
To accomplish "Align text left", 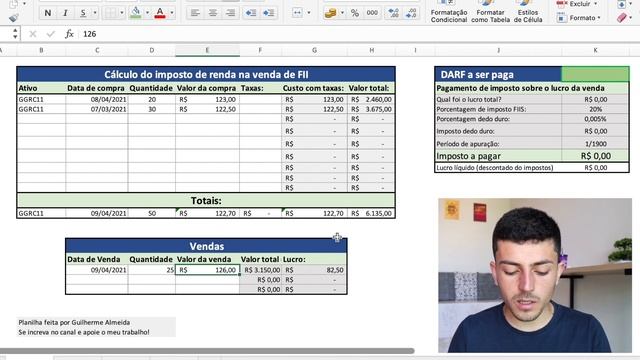I will pyautogui.click(x=195, y=13).
